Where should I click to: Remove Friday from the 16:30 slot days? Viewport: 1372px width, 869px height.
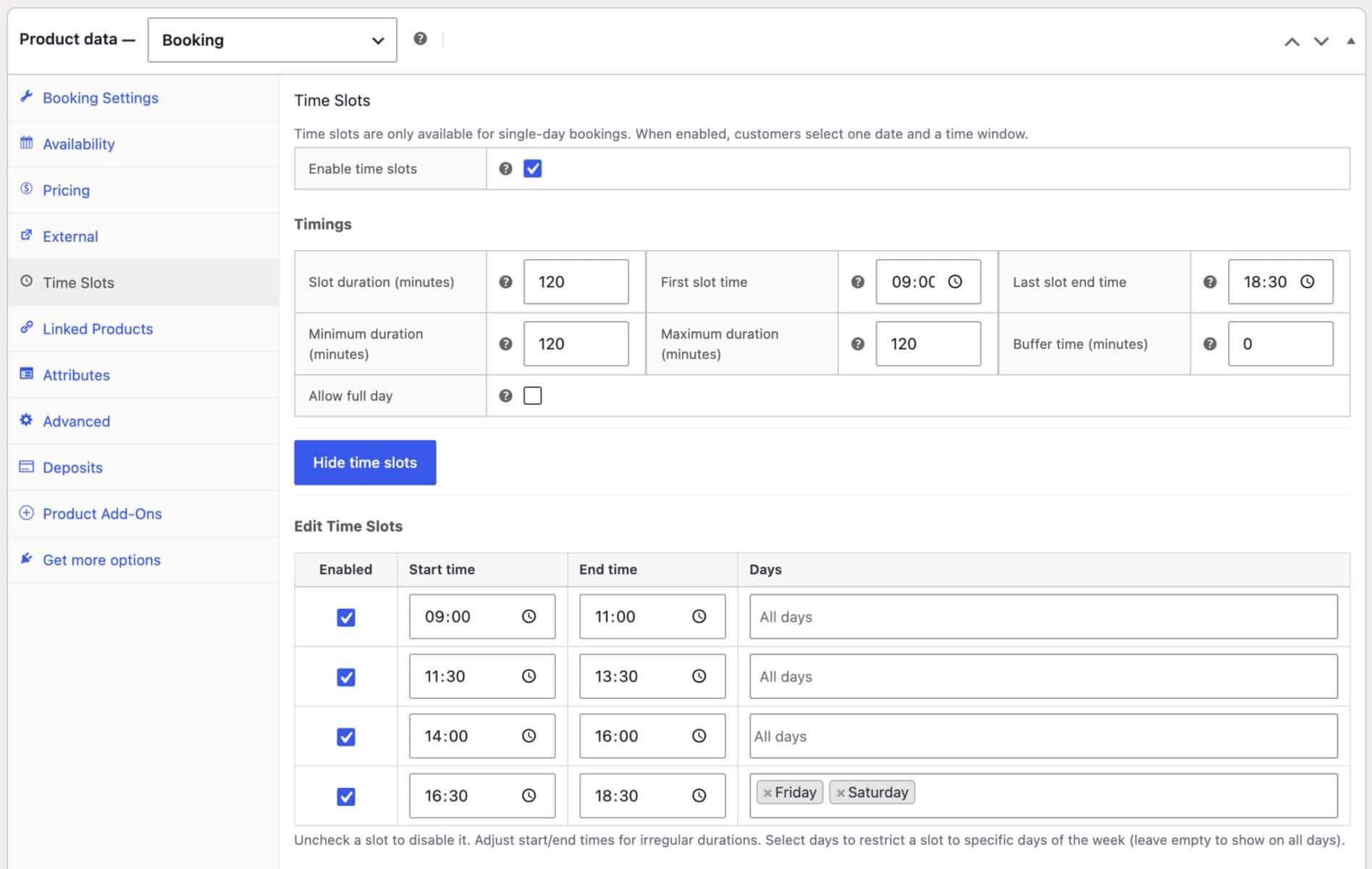[x=767, y=793]
